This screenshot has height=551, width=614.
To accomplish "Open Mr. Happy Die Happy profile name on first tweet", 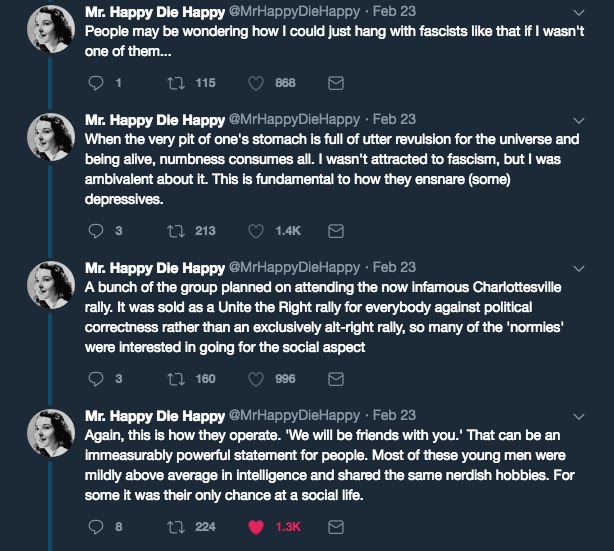I will [156, 10].
